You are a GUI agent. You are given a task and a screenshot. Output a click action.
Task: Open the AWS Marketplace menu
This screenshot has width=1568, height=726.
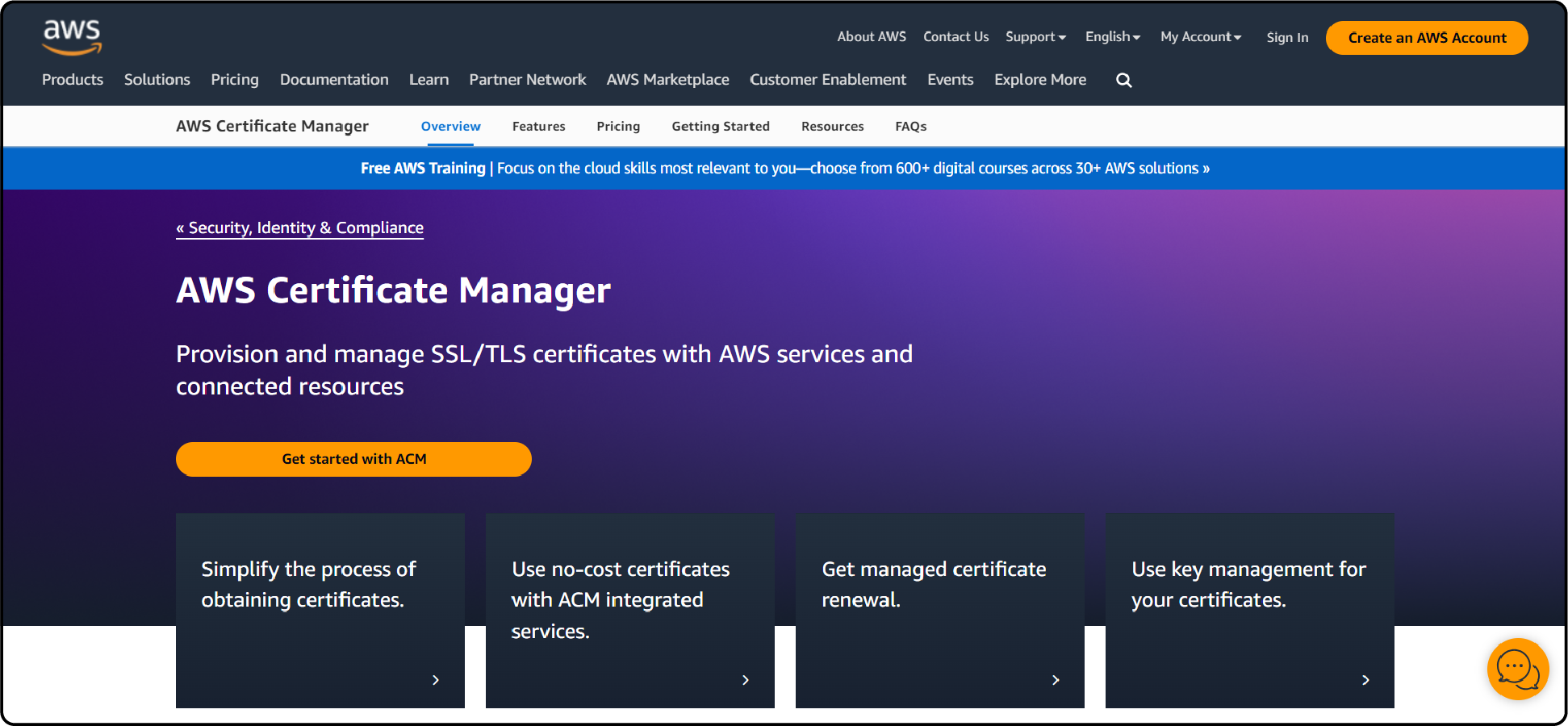click(668, 80)
